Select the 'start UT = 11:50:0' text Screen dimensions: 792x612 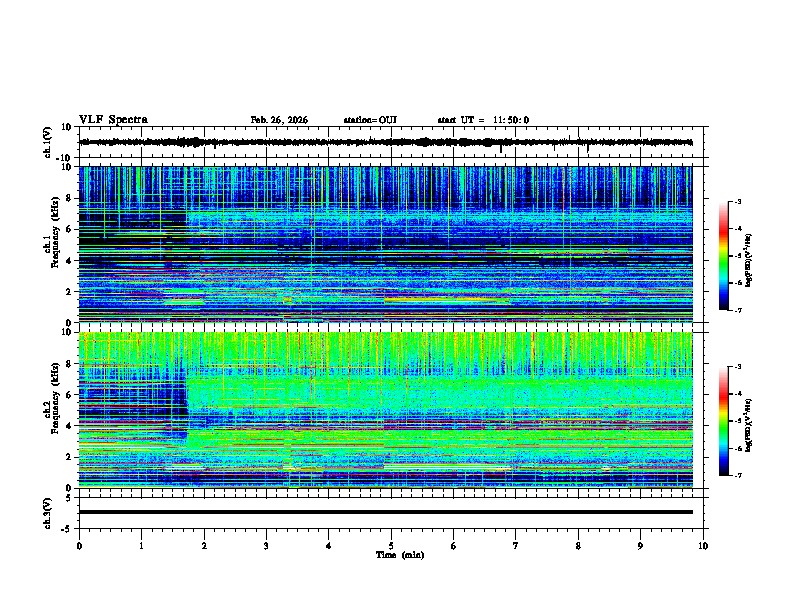pyautogui.click(x=483, y=120)
